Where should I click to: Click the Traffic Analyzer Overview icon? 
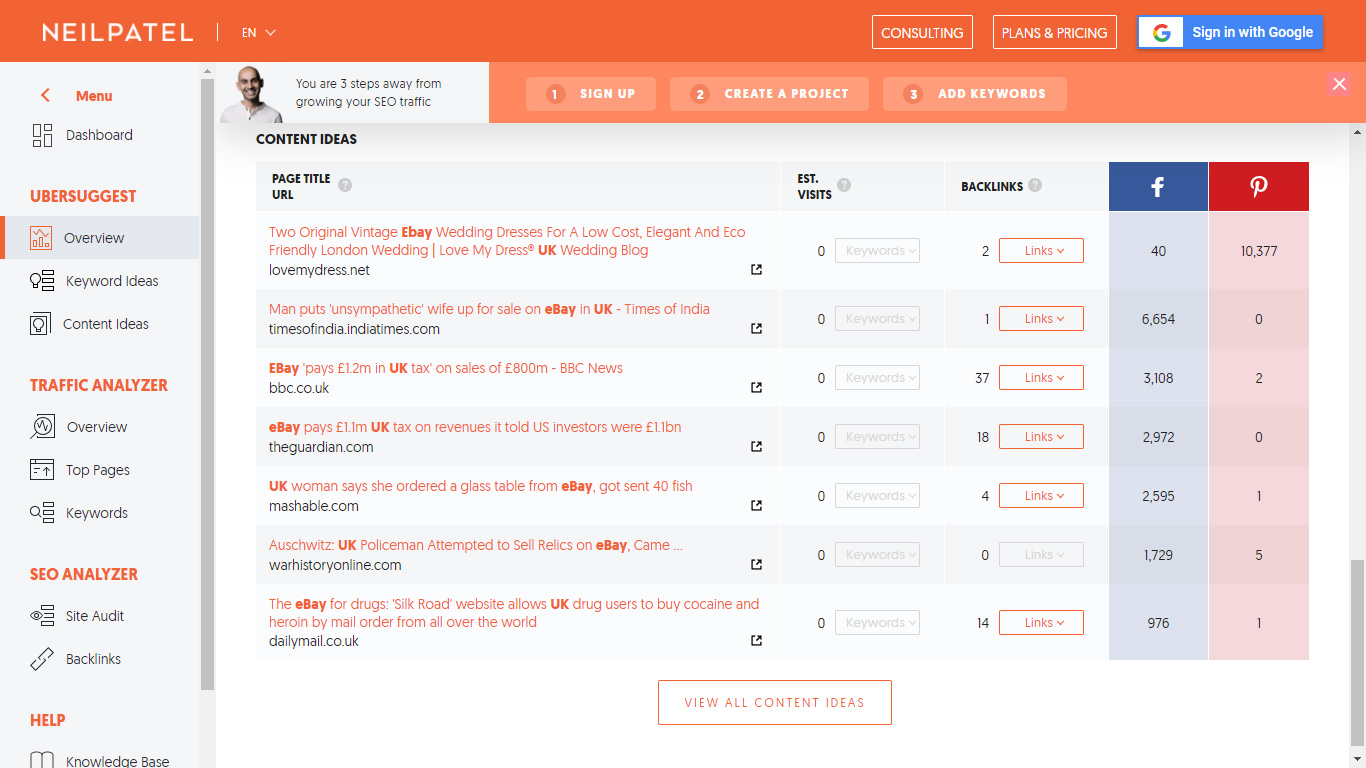click(x=42, y=427)
